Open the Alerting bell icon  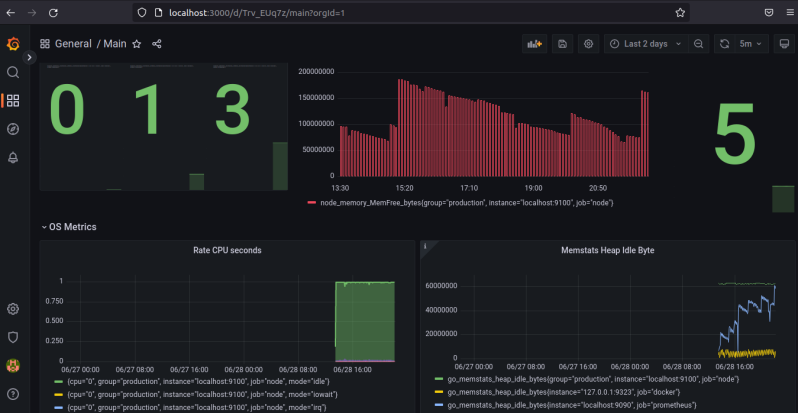click(x=13, y=157)
